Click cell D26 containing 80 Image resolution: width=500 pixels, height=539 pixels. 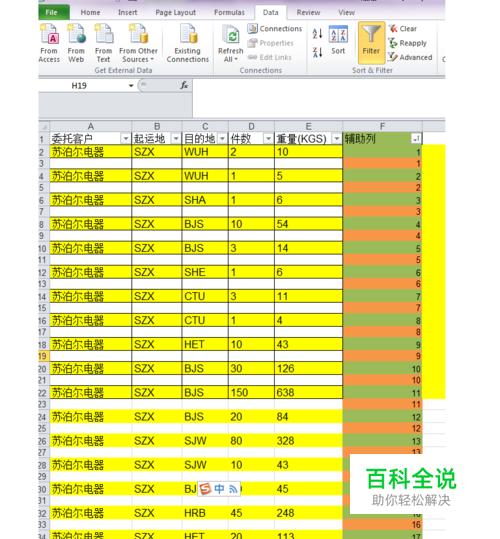click(251, 441)
